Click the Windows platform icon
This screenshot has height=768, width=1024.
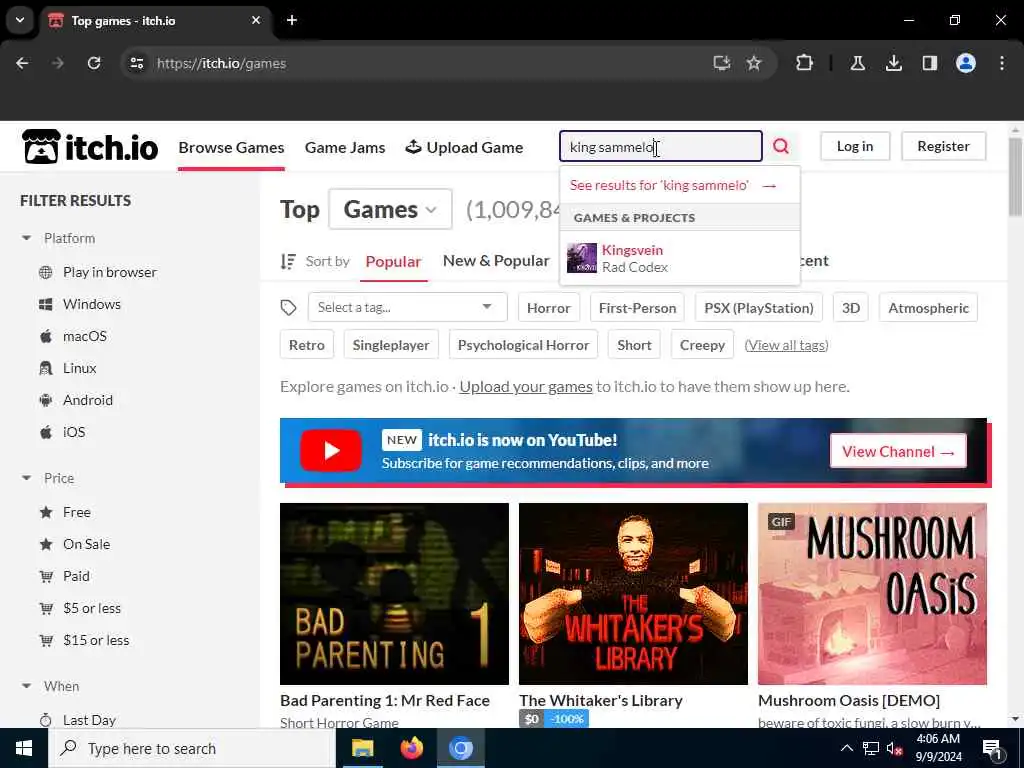[x=46, y=304]
